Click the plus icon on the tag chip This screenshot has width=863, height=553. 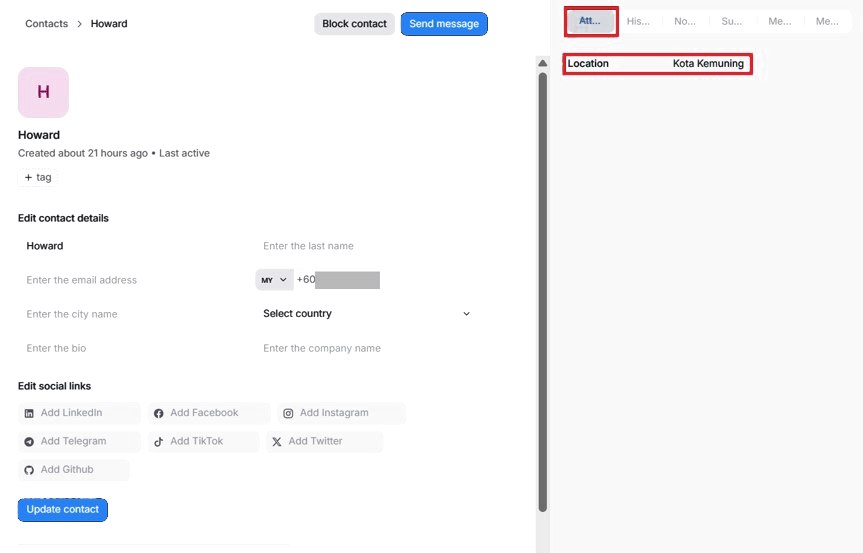28,177
